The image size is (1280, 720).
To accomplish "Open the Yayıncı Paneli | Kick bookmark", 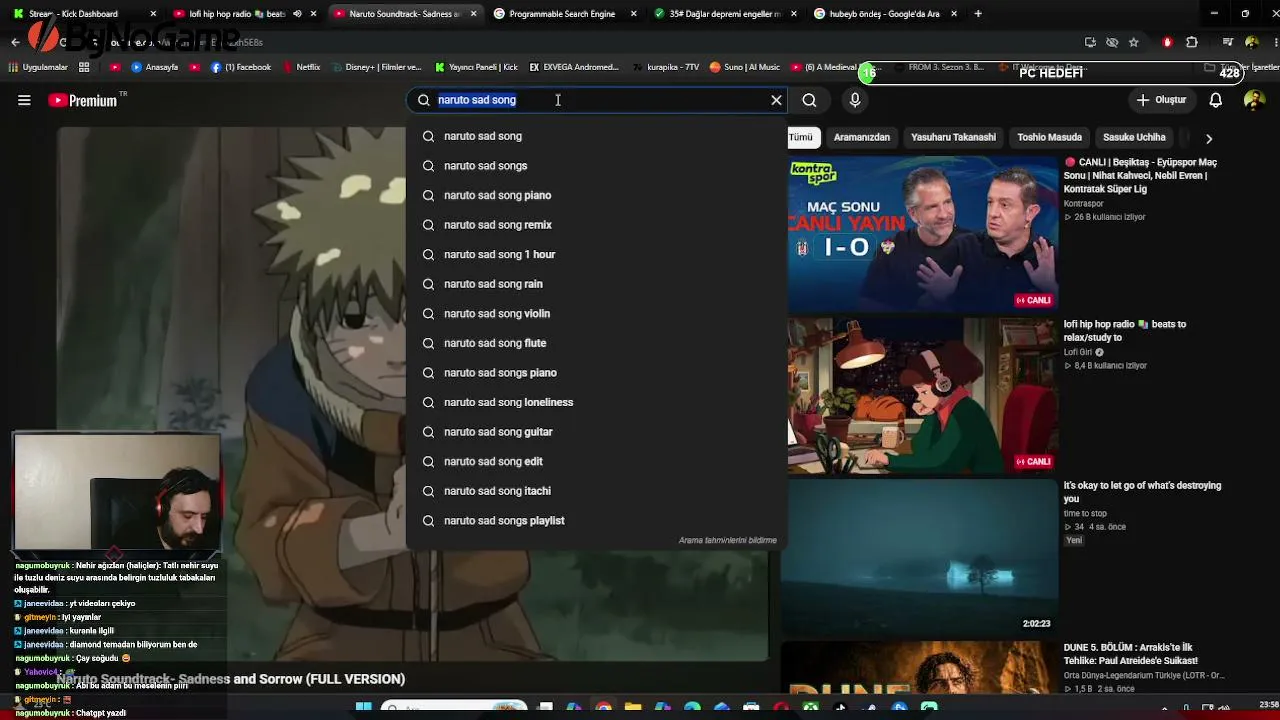I will coord(476,67).
